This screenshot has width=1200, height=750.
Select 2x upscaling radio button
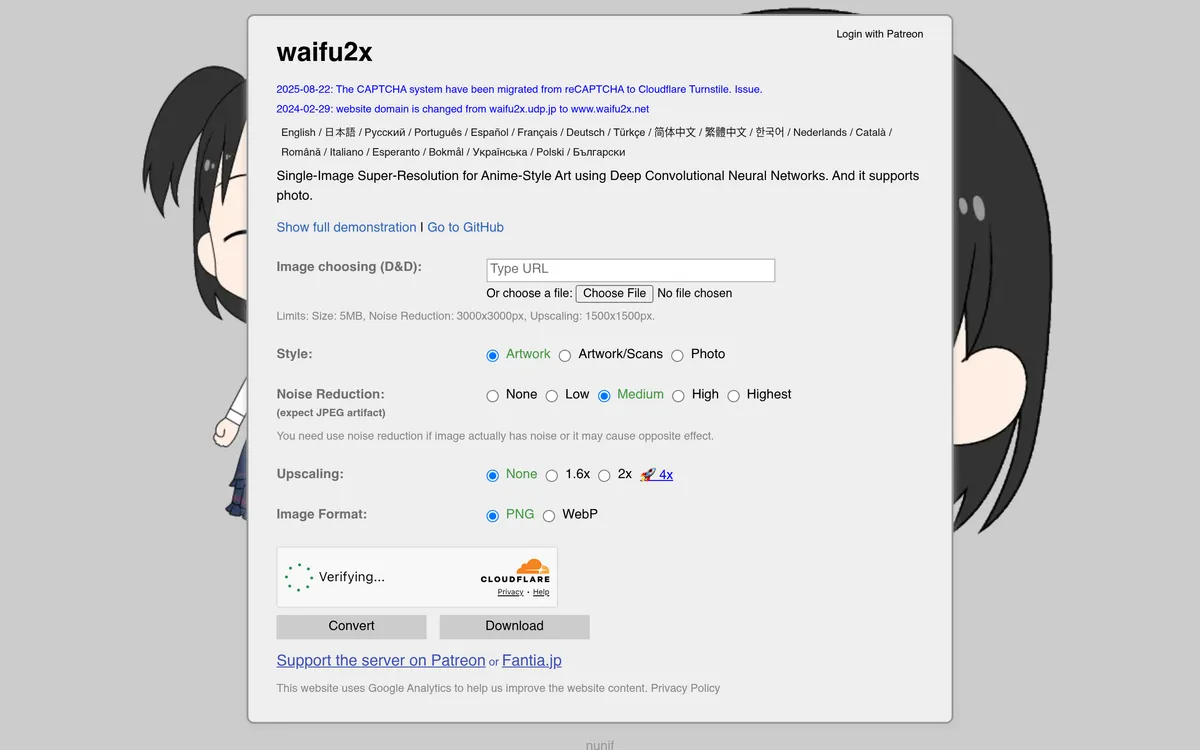click(604, 476)
